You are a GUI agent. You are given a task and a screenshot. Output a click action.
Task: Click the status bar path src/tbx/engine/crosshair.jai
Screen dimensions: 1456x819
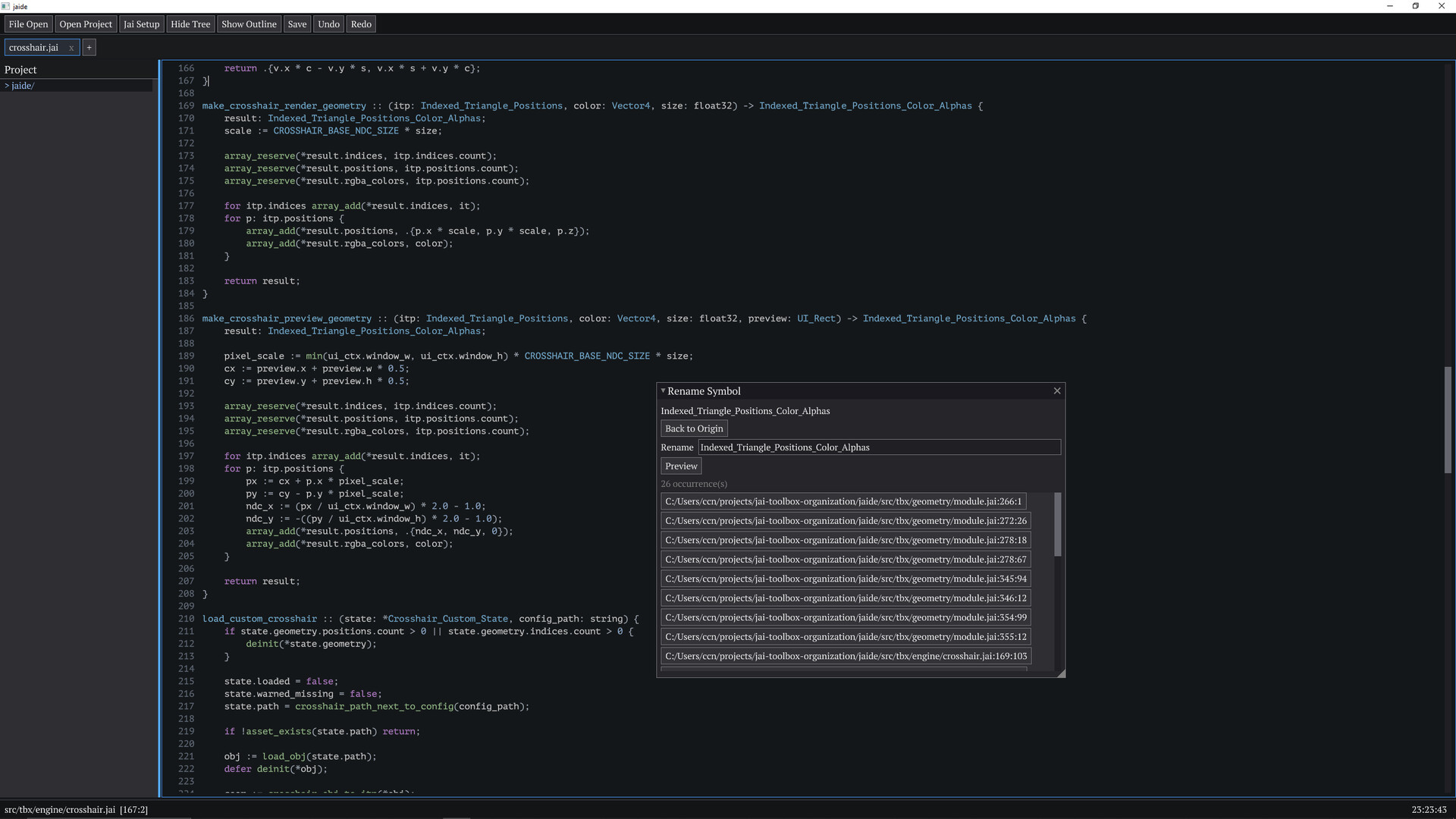click(x=60, y=810)
